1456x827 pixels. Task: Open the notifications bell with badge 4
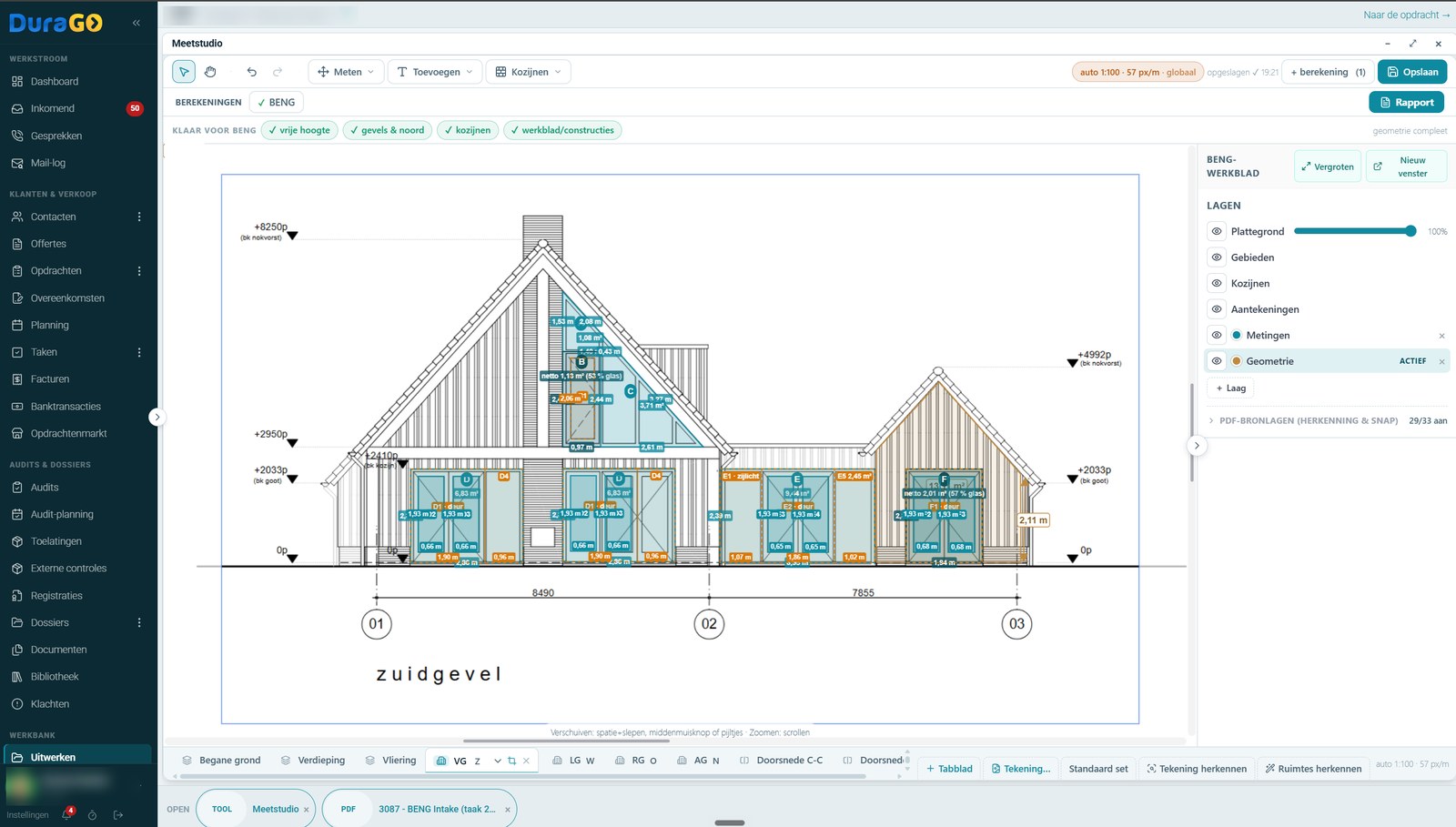[66, 814]
